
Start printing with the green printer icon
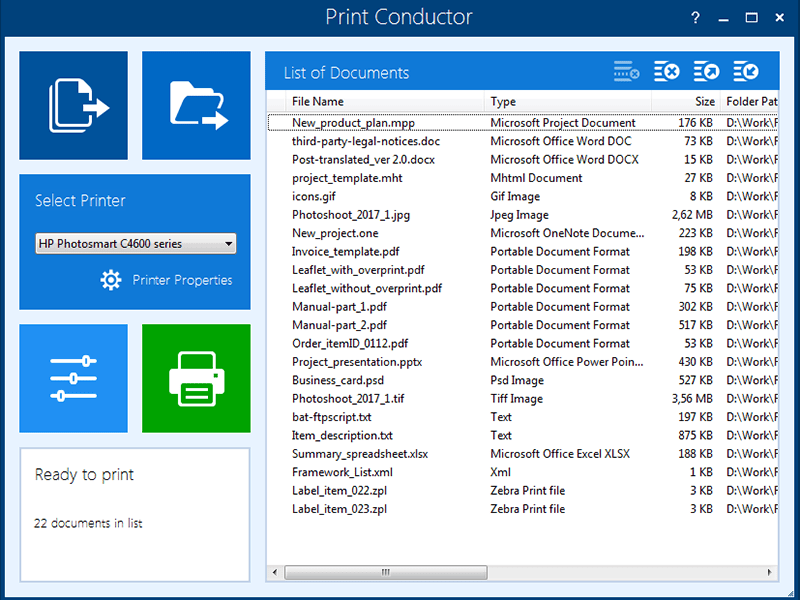click(196, 378)
